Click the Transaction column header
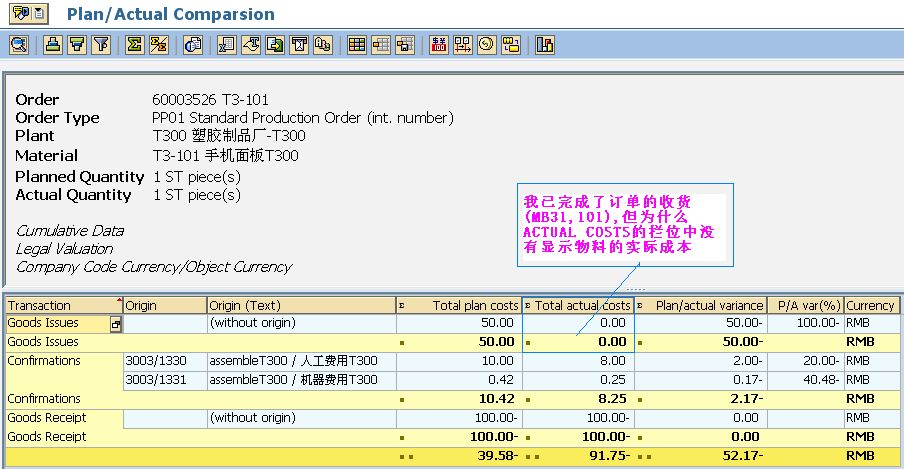Viewport: 904px width, 469px height. point(60,305)
